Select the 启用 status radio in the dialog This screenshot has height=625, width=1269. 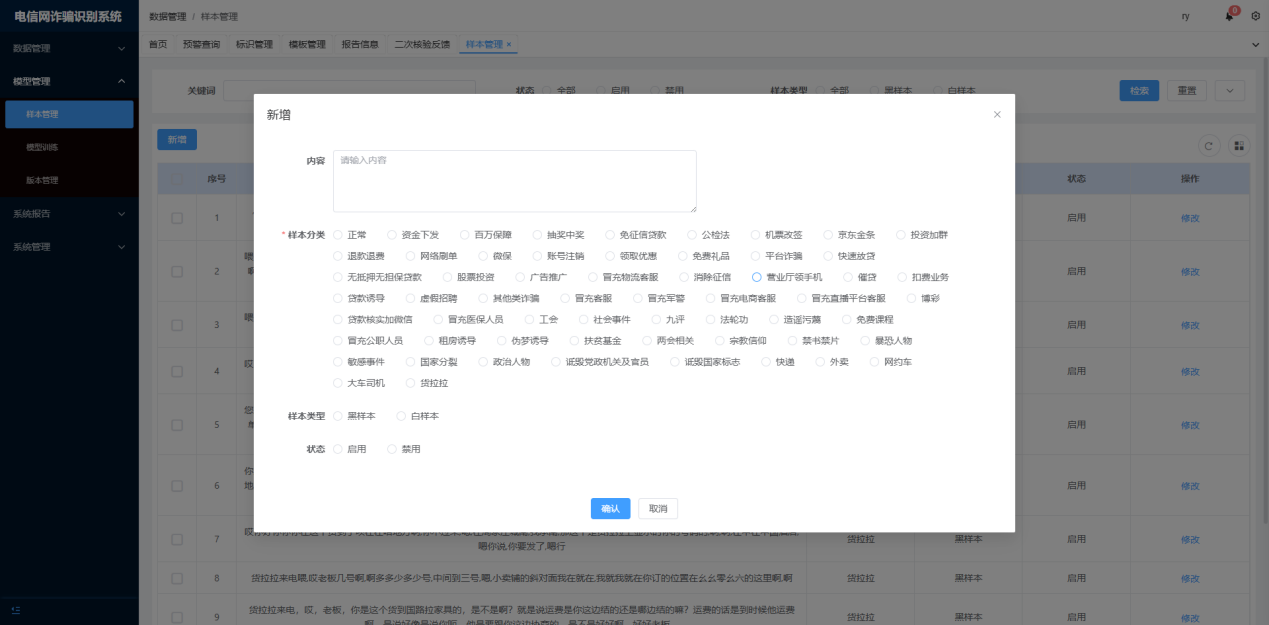tap(338, 450)
